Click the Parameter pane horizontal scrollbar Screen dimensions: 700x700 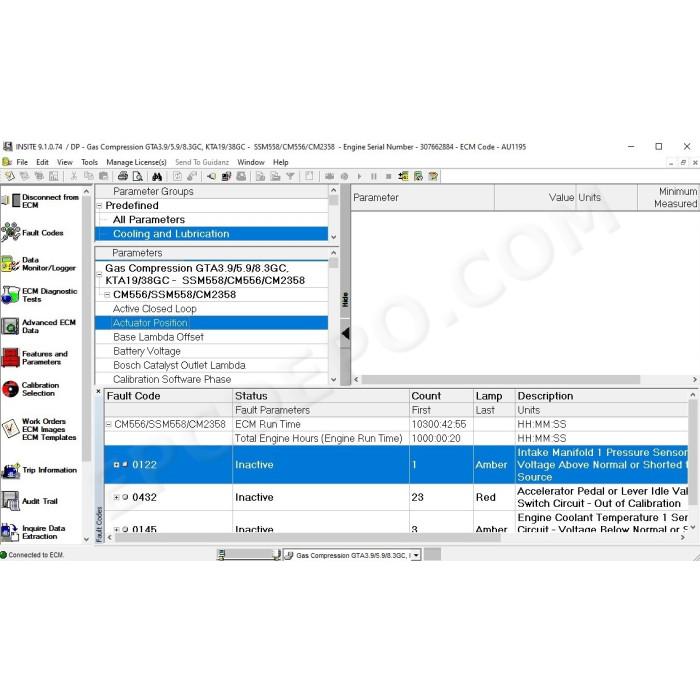[500, 379]
